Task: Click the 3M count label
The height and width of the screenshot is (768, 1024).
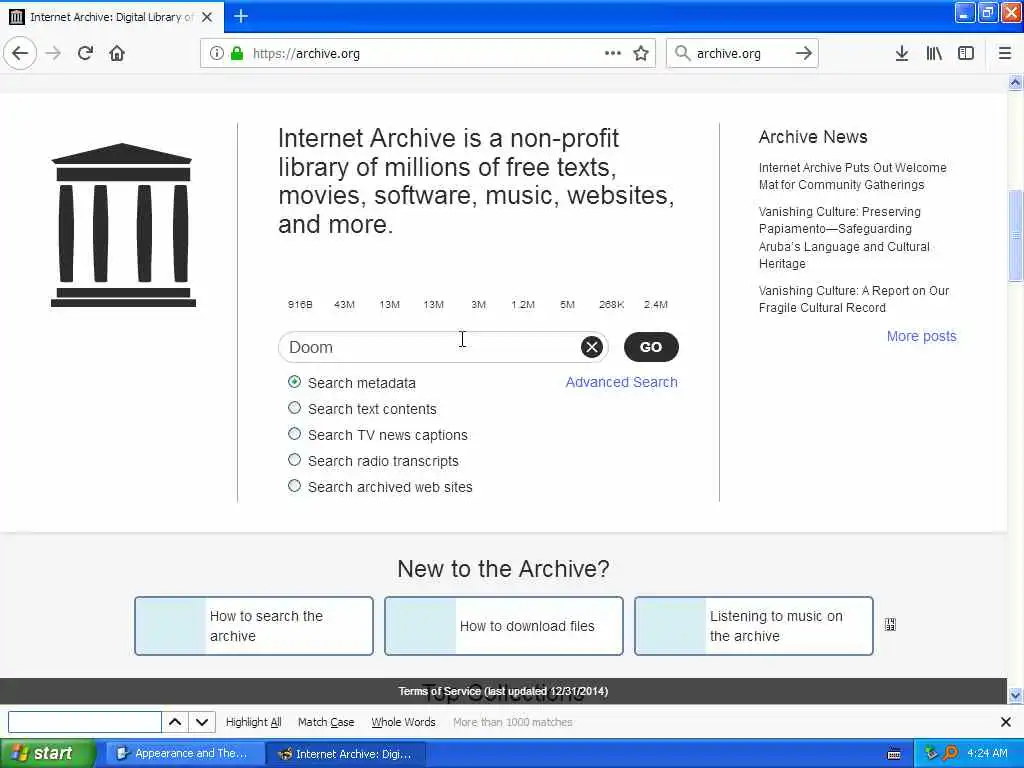Action: click(479, 304)
